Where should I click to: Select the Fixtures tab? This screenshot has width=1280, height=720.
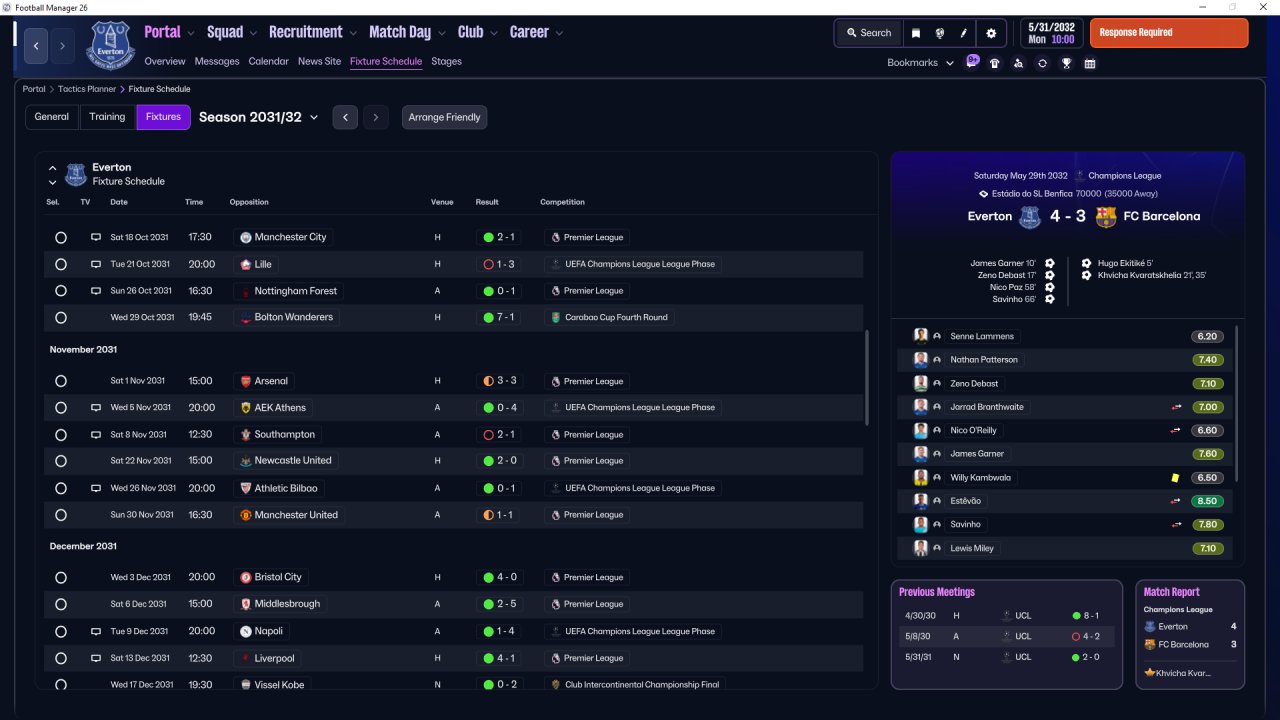click(x=163, y=117)
